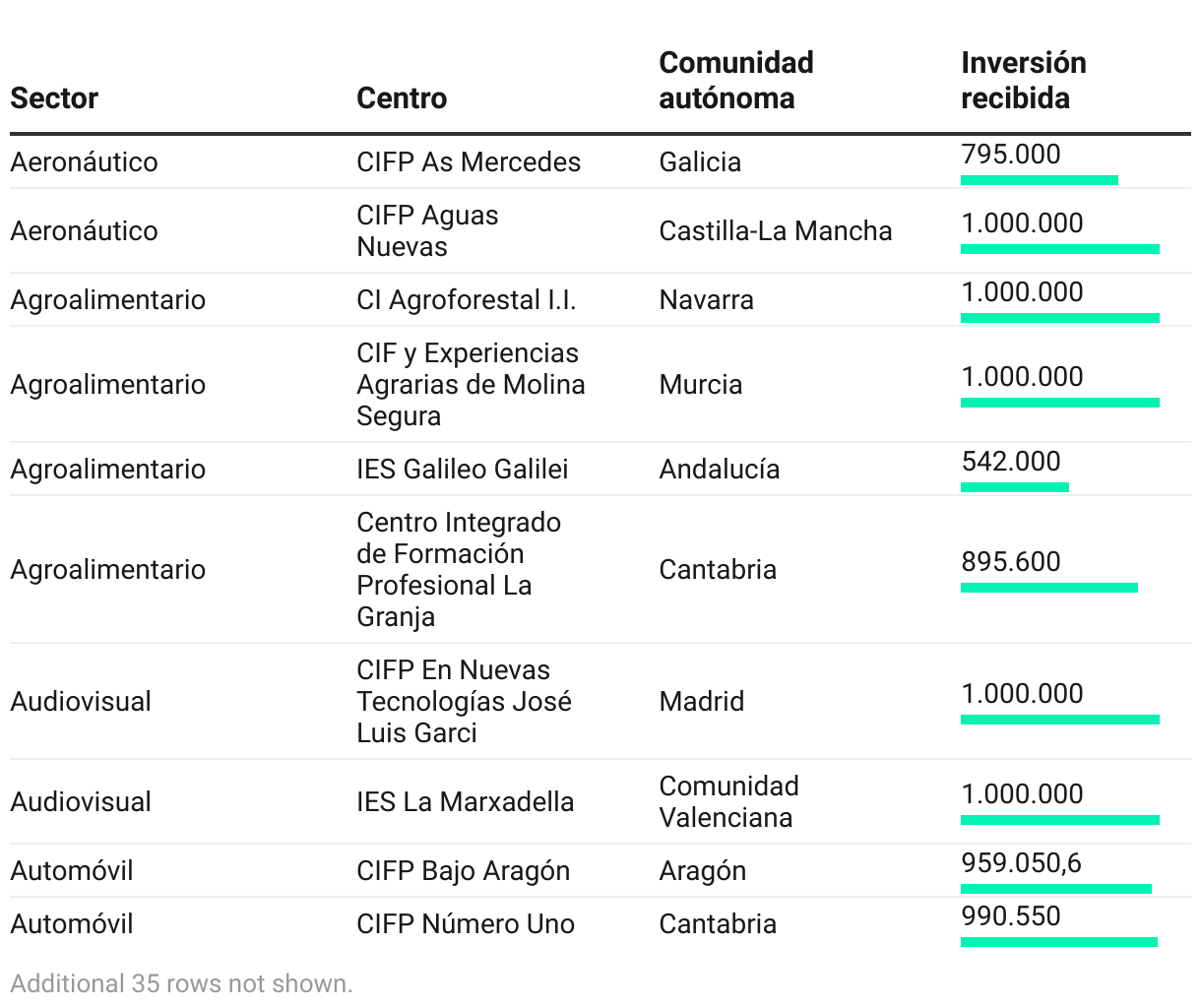Click the Comunidad autónoma column header
The width and height of the screenshot is (1201, 1008).
(x=736, y=81)
